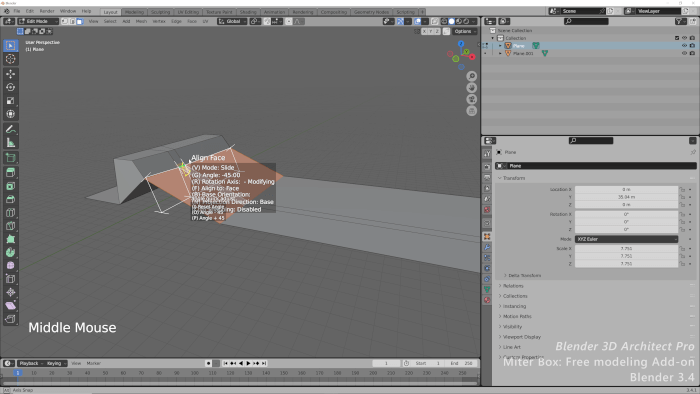The height and width of the screenshot is (394, 700).
Task: Open the Edit Mode dropdown
Action: [x=38, y=21]
